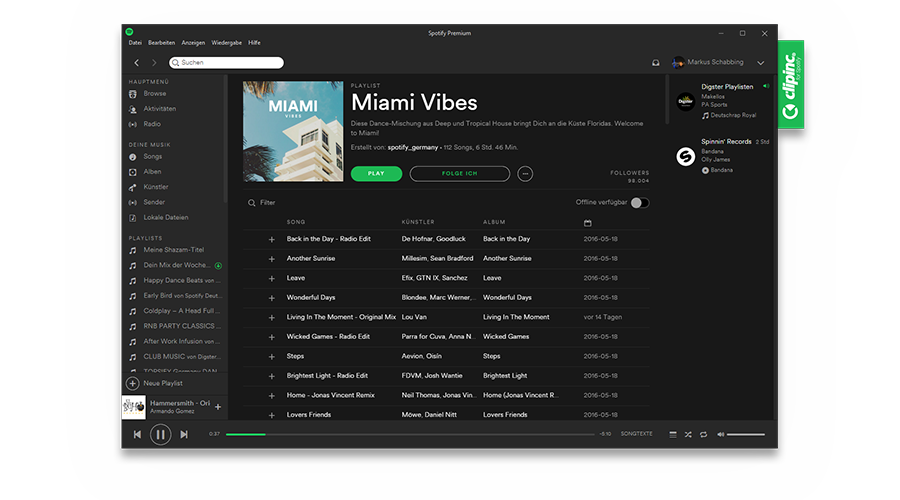Add Wonderful Days with plus icon
The width and height of the screenshot is (900, 500).
point(271,298)
